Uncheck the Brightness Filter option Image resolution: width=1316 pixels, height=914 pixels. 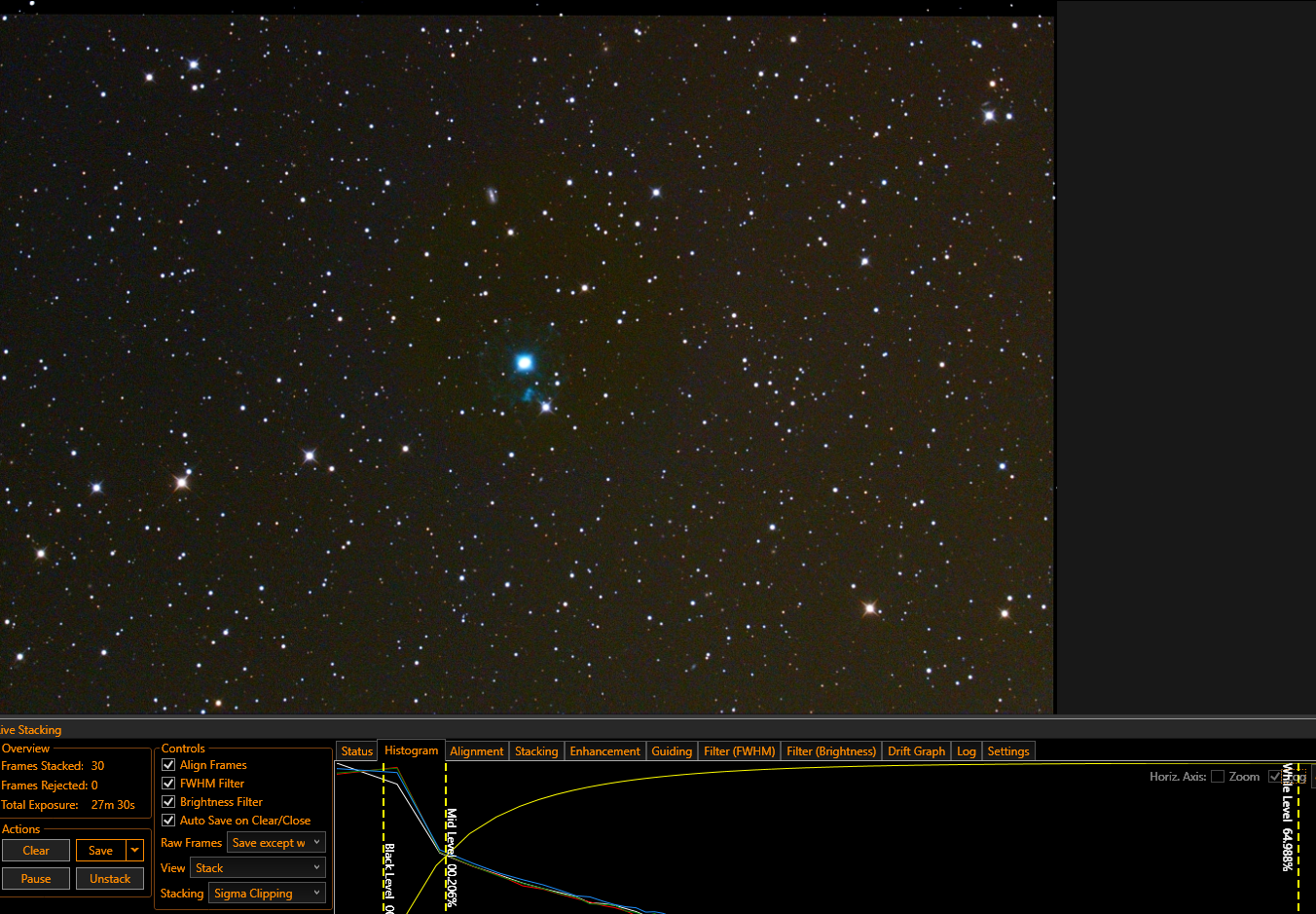[x=168, y=802]
